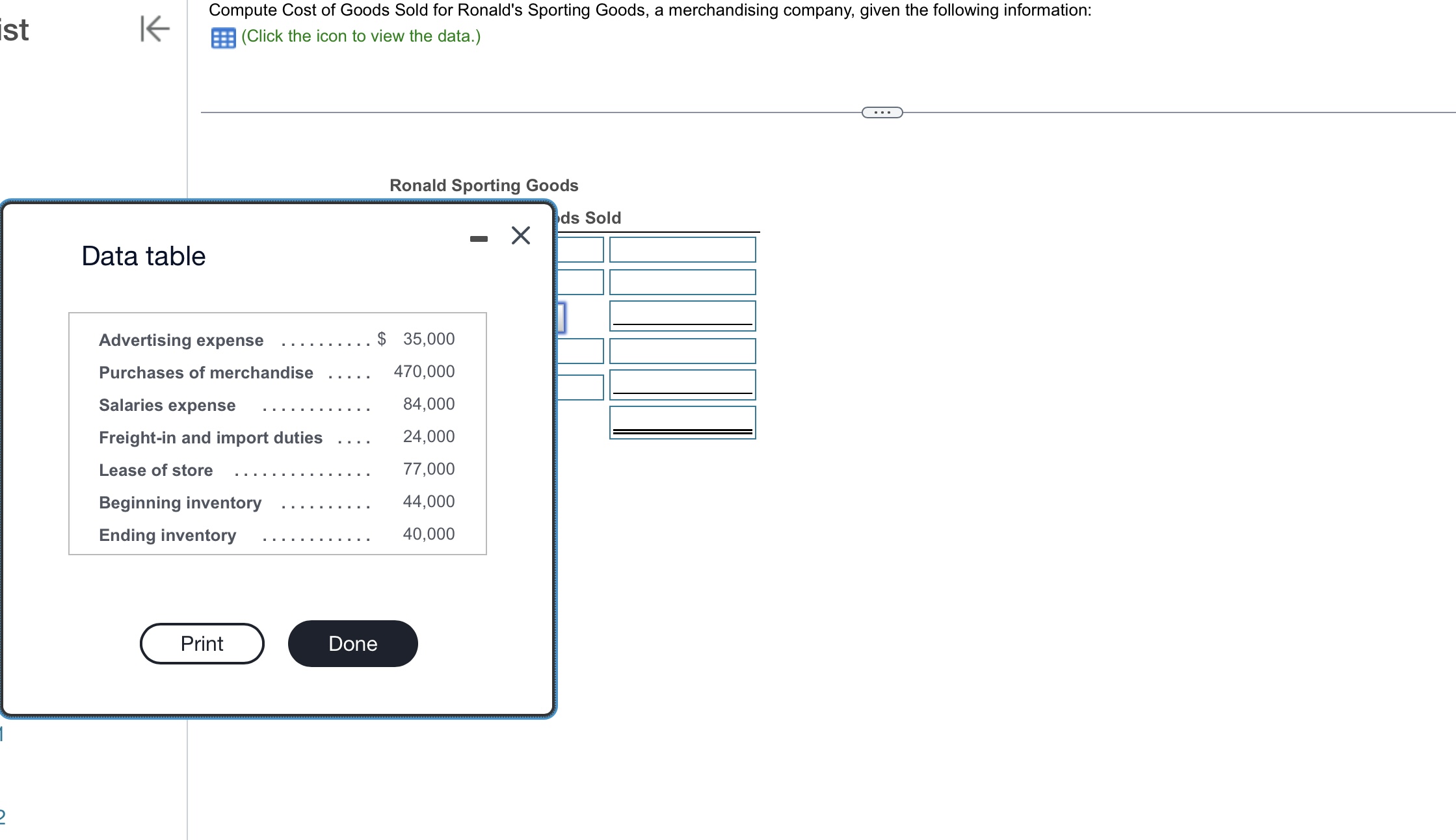Open fifth row label dropdown box
Viewport: 1456px width, 840px height.
tap(580, 387)
